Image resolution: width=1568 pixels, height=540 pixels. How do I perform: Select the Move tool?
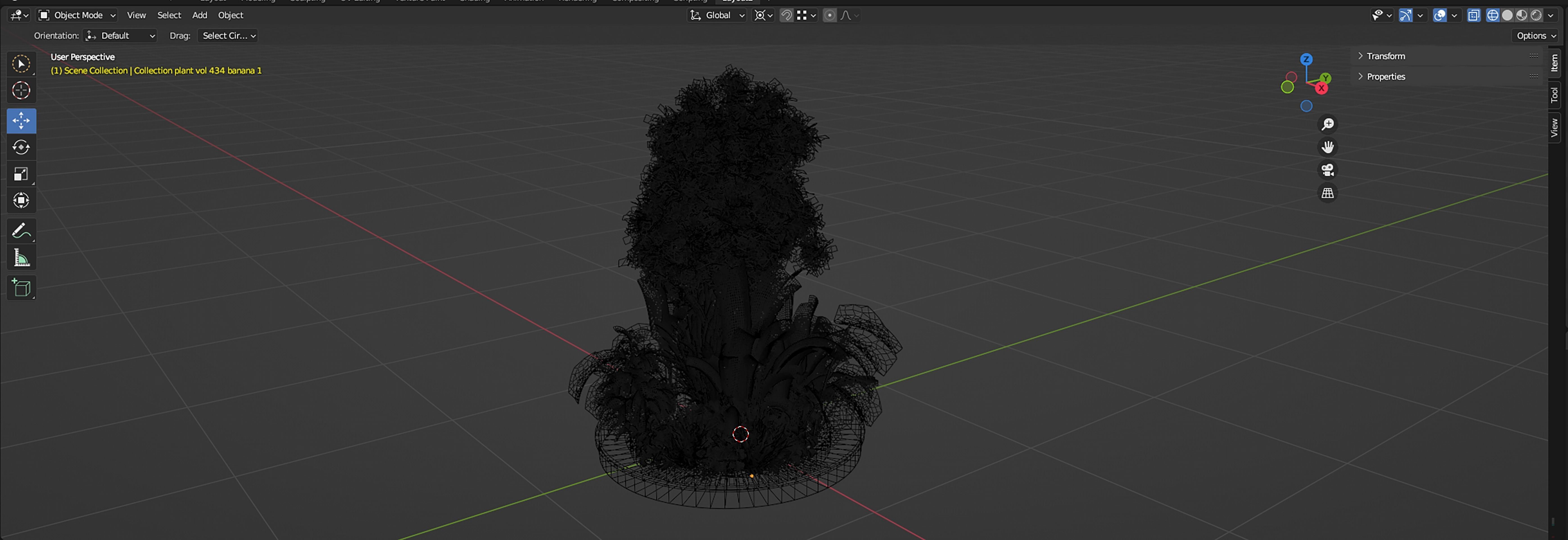pyautogui.click(x=21, y=121)
